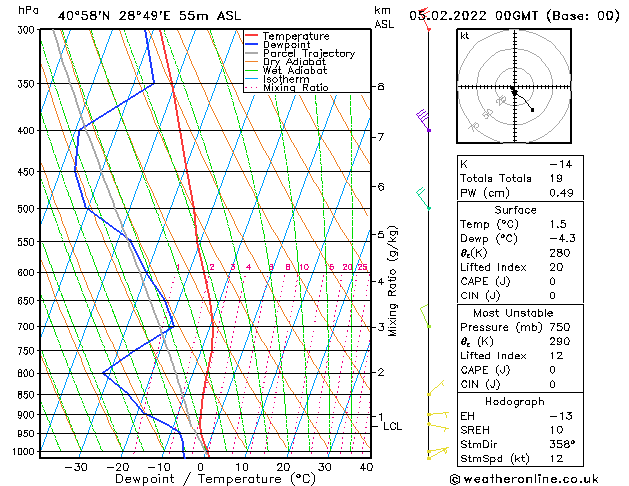Click the Totals Totals value 19
Viewport: 629px width, 486px height.
click(x=556, y=178)
